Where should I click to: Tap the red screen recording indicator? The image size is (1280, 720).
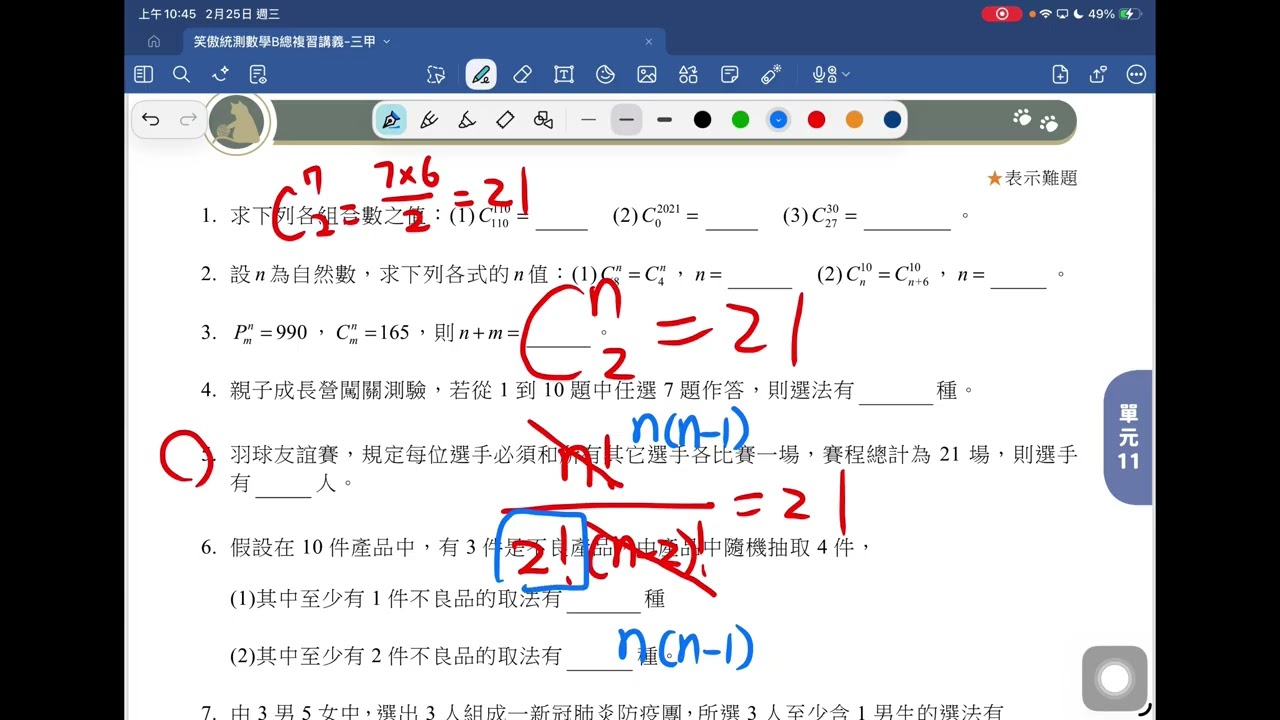(x=1001, y=14)
